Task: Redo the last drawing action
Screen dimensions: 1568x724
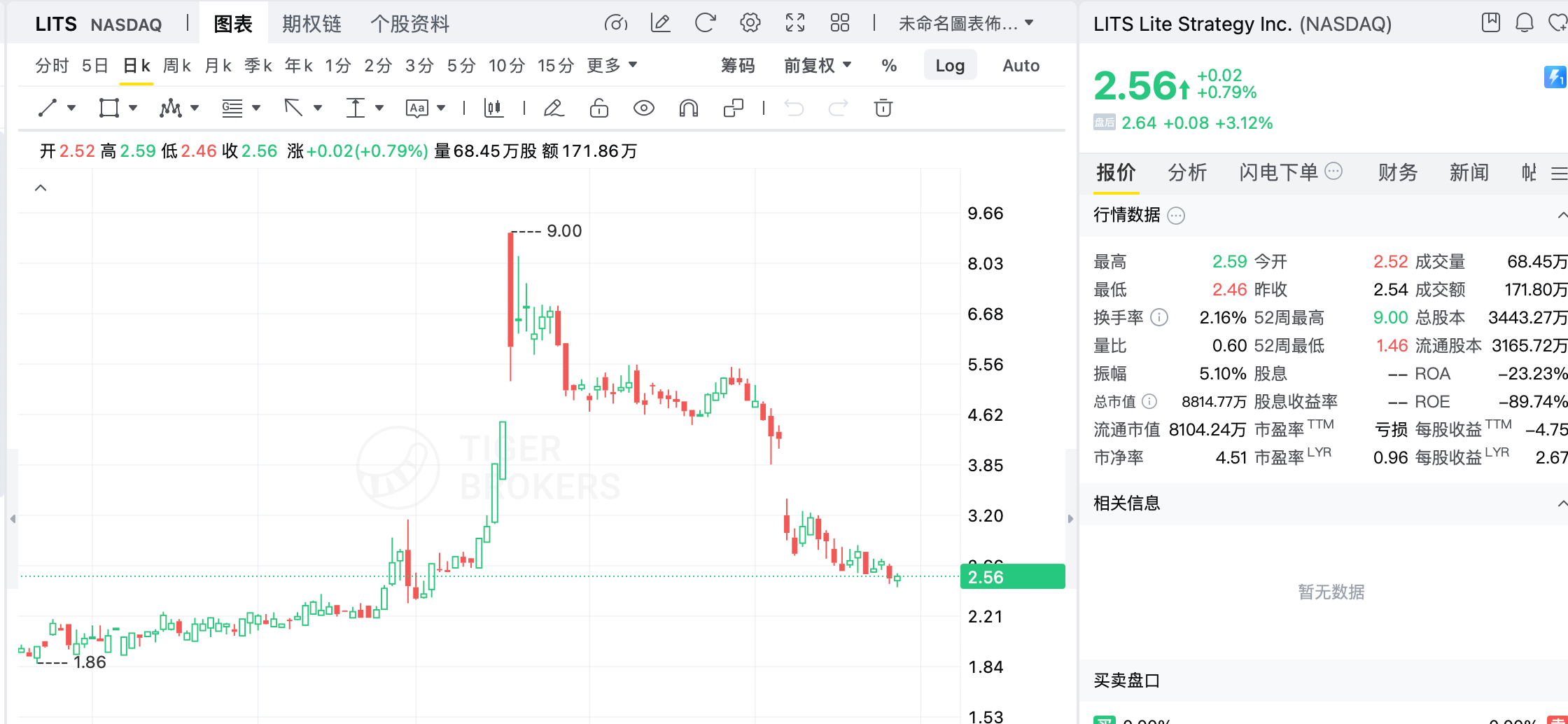Action: pos(839,108)
